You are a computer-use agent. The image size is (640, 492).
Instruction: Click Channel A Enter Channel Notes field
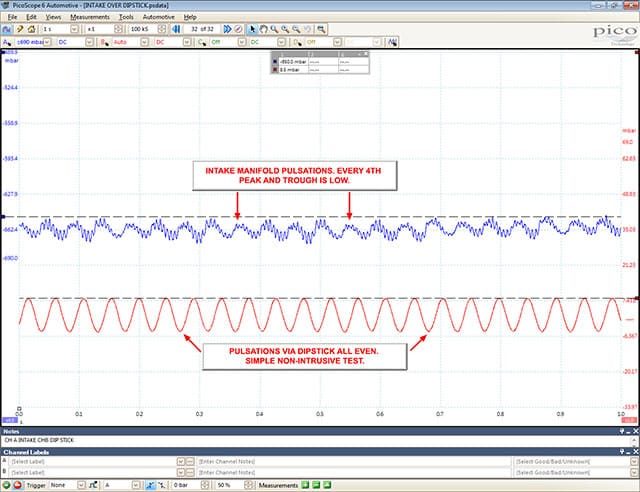tap(353, 461)
